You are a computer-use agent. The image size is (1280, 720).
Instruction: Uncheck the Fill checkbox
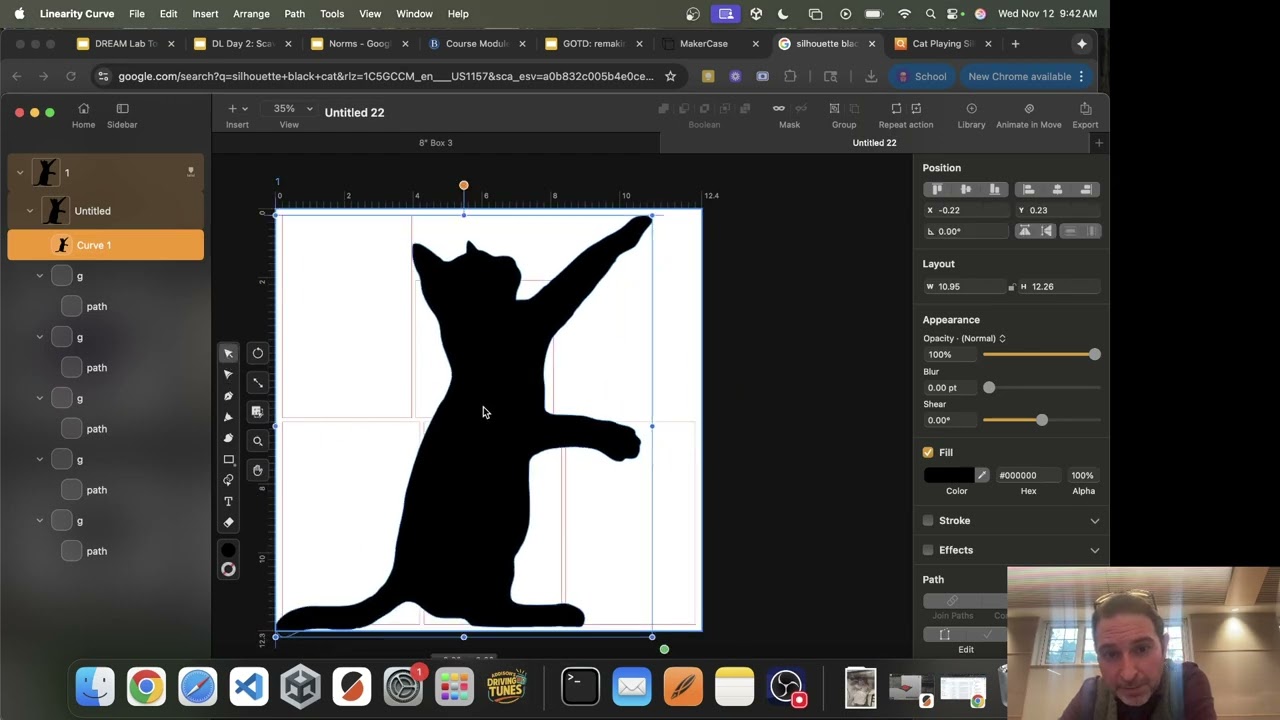928,452
